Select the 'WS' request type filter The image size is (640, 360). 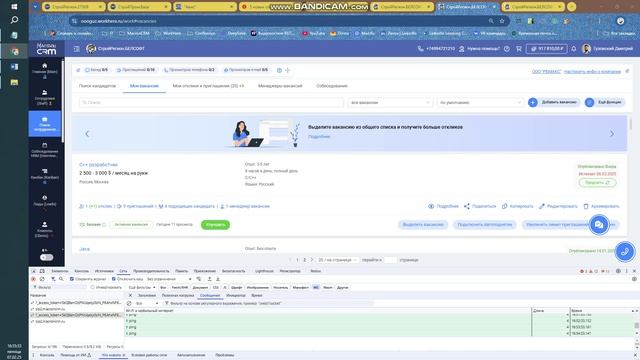click(x=316, y=287)
